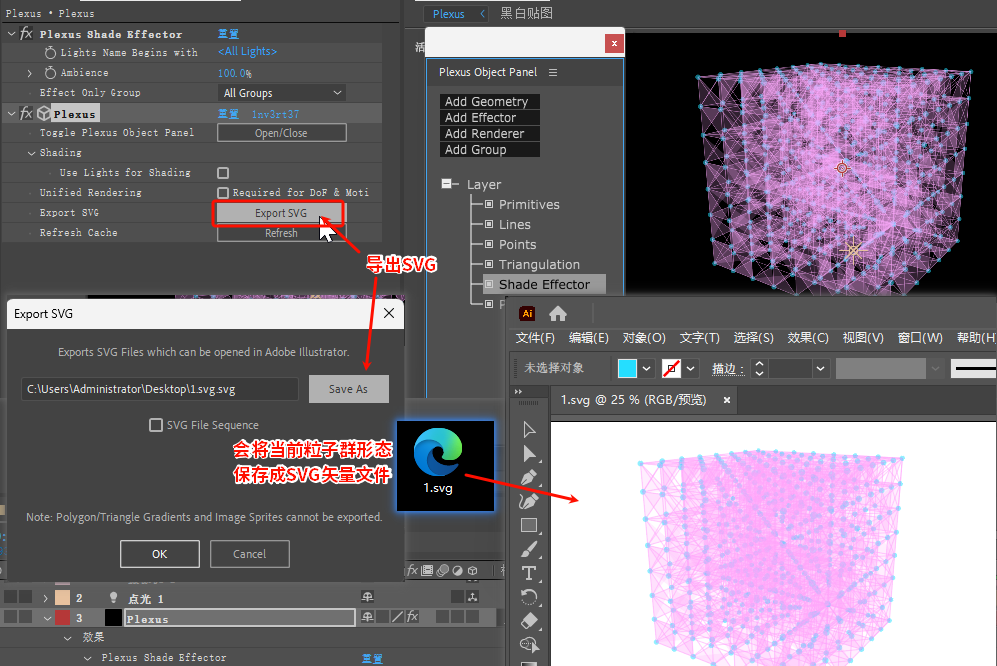Screen dimensions: 997x666
Task: Open the stroke weight dropdown arrow
Action: [x=820, y=368]
